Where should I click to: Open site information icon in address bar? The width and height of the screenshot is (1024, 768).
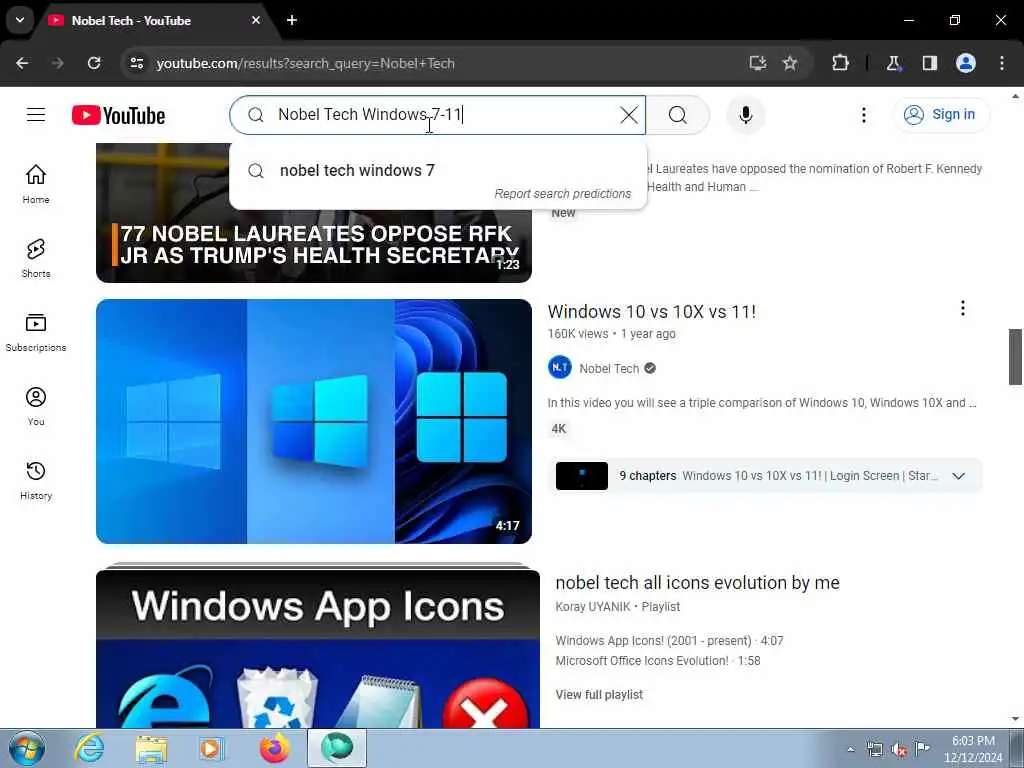pos(136,63)
